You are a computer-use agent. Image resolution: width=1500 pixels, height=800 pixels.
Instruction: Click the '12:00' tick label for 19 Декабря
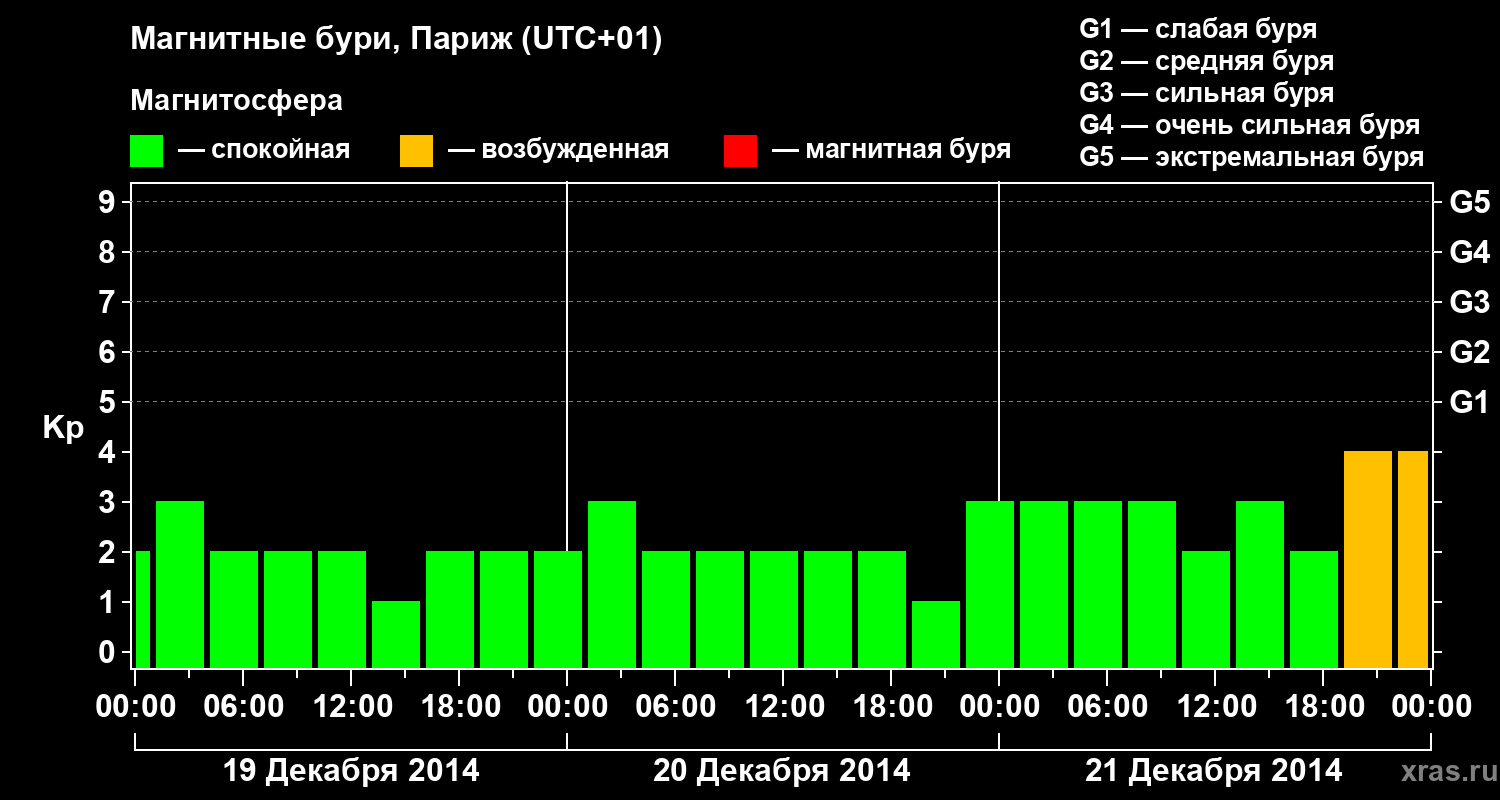(351, 706)
